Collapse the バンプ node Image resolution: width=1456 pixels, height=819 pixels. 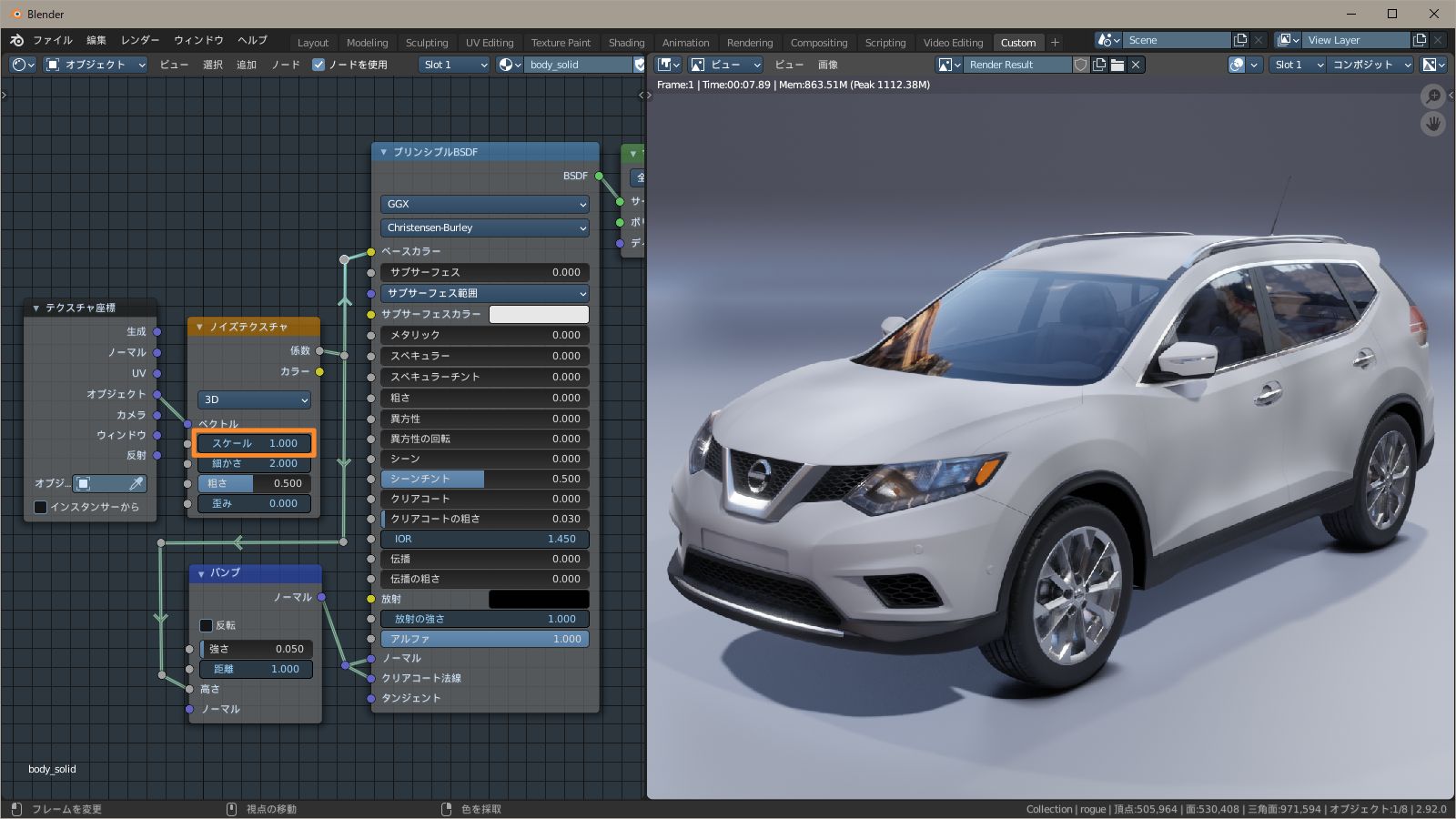(201, 573)
